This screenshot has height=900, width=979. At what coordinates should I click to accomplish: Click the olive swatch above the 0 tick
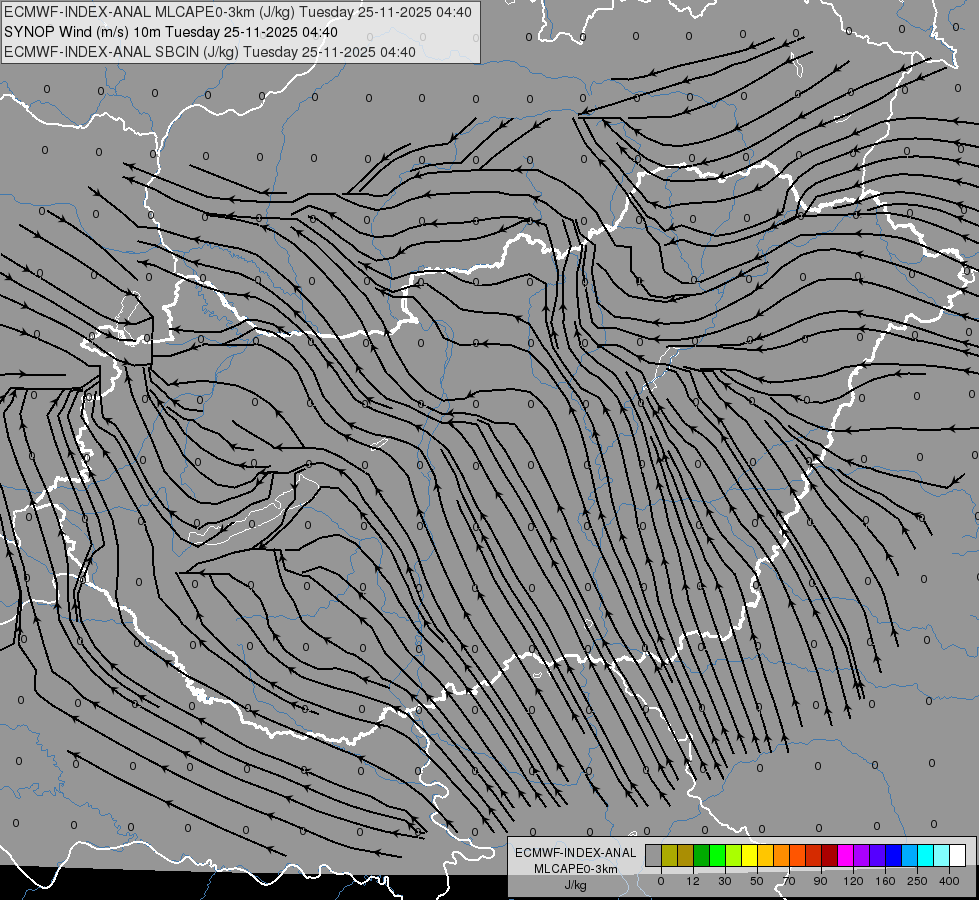pos(669,855)
